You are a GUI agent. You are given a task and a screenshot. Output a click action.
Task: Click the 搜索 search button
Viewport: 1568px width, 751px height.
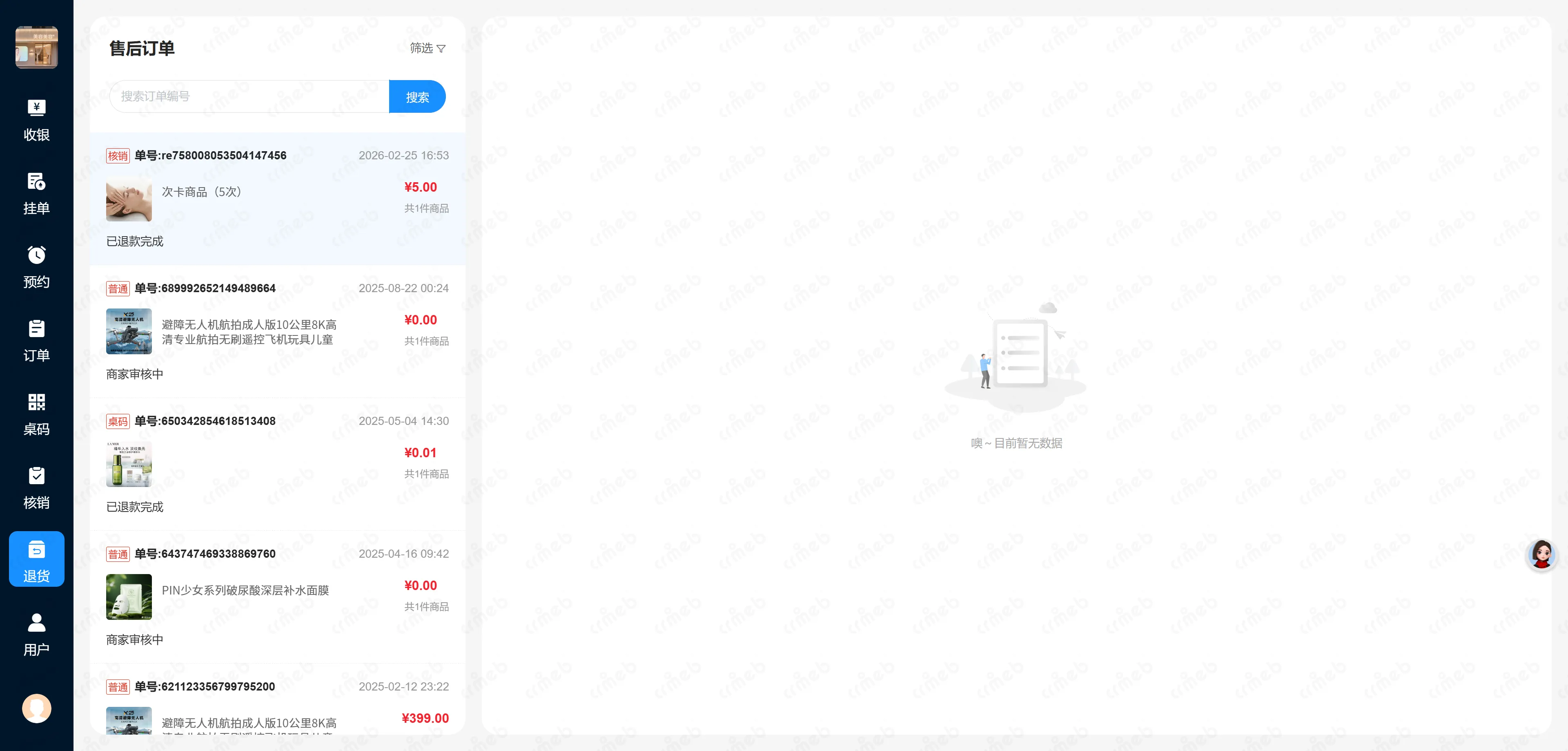[x=418, y=97]
